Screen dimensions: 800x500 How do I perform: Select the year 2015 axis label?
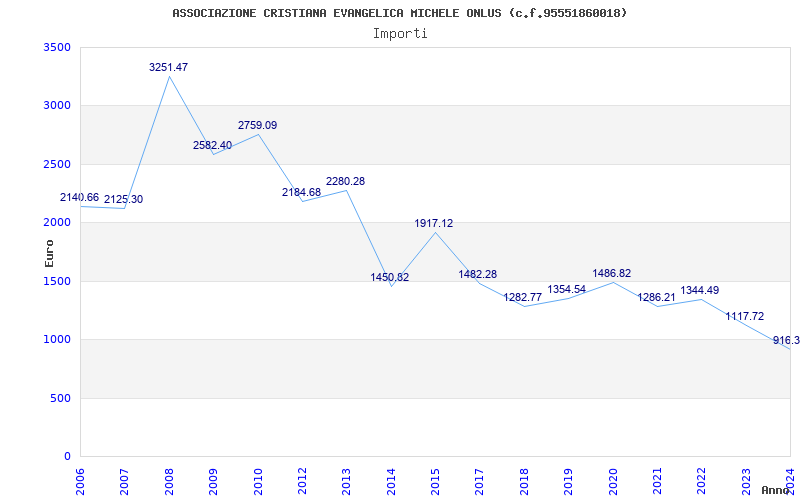[x=435, y=481]
